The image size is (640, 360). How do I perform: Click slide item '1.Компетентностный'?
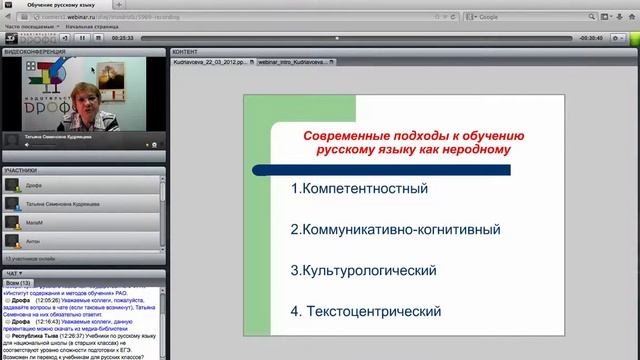pos(359,189)
